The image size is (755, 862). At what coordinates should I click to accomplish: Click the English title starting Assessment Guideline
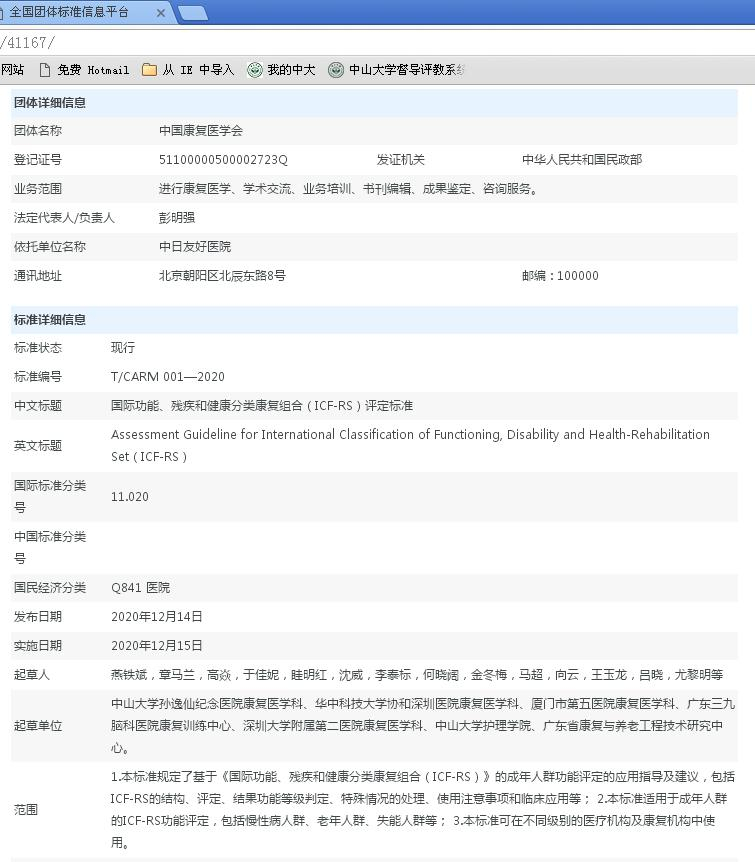410,446
